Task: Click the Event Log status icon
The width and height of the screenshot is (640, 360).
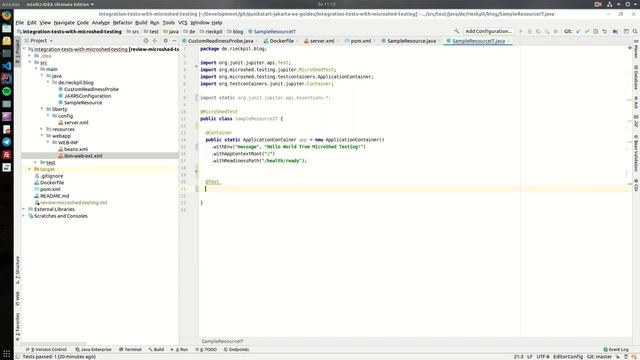Action: pos(605,349)
